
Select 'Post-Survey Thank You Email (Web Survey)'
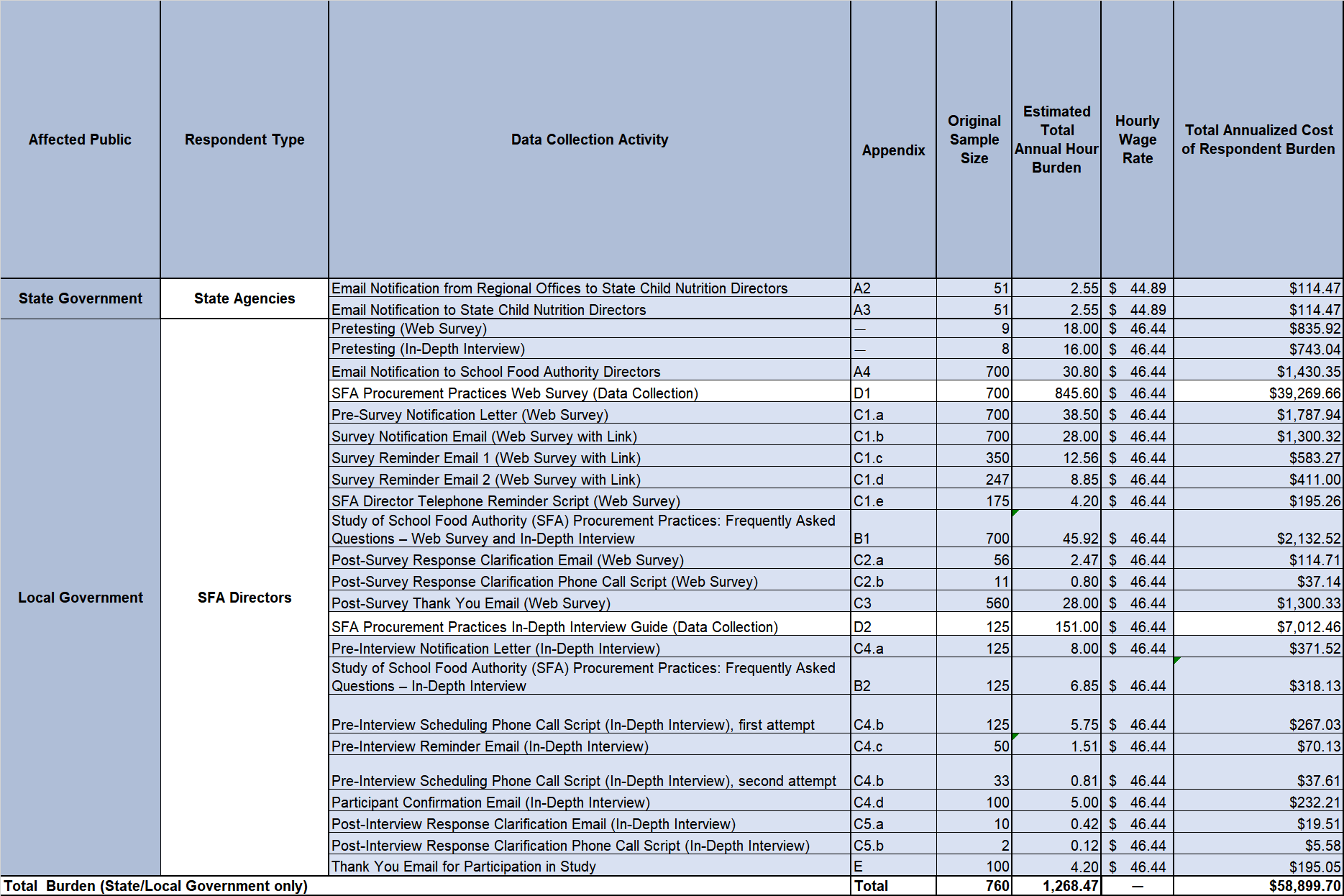(x=589, y=603)
